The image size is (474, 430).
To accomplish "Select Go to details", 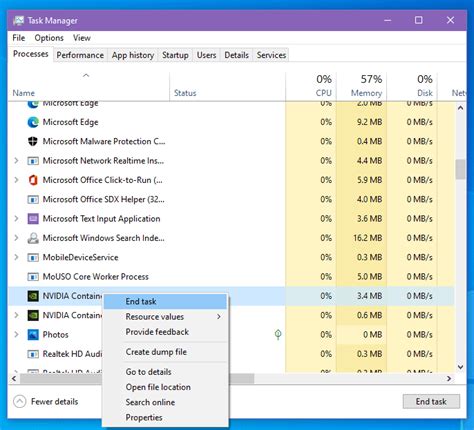I will point(165,372).
